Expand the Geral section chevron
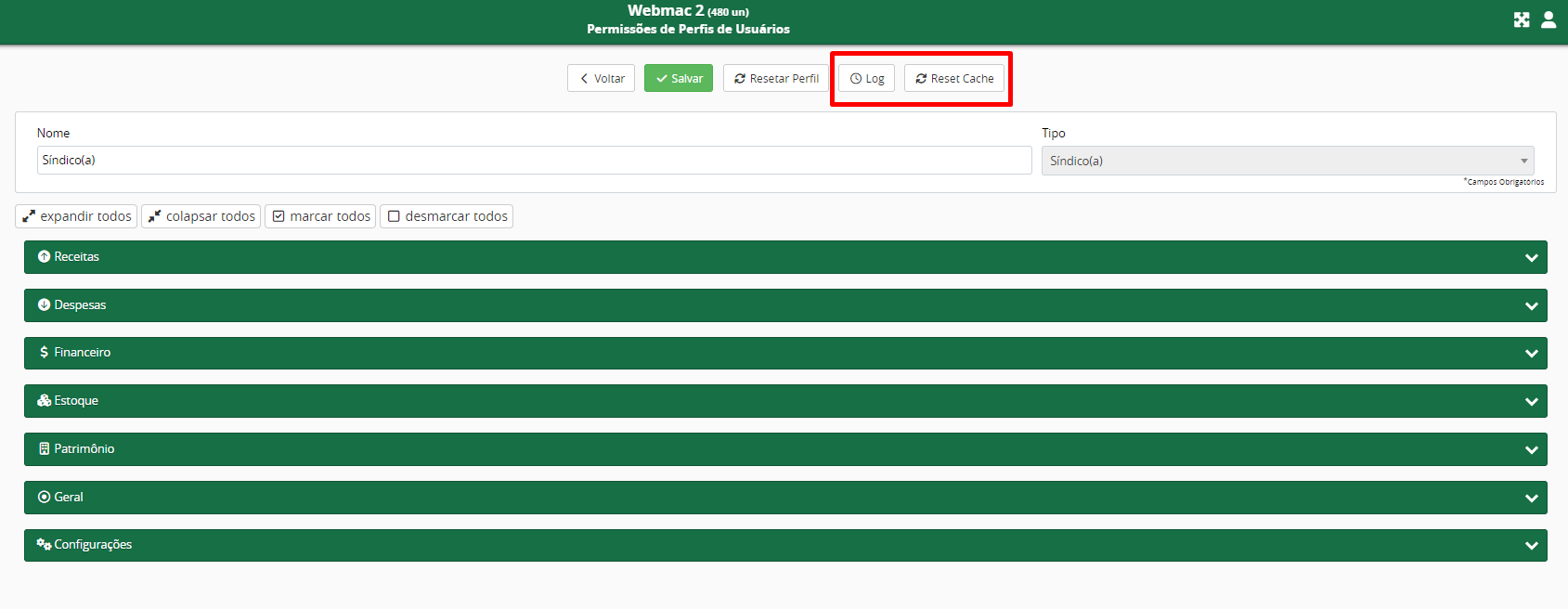 point(1531,499)
